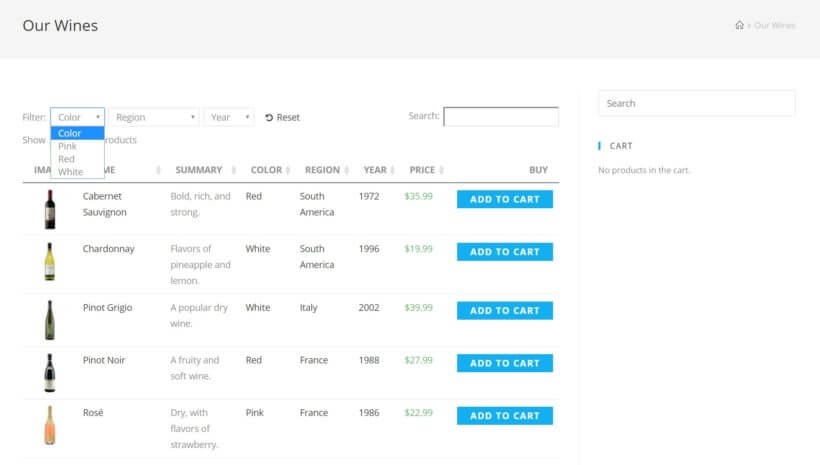
Task: Open Pinot Grigio product name
Action: point(107,308)
